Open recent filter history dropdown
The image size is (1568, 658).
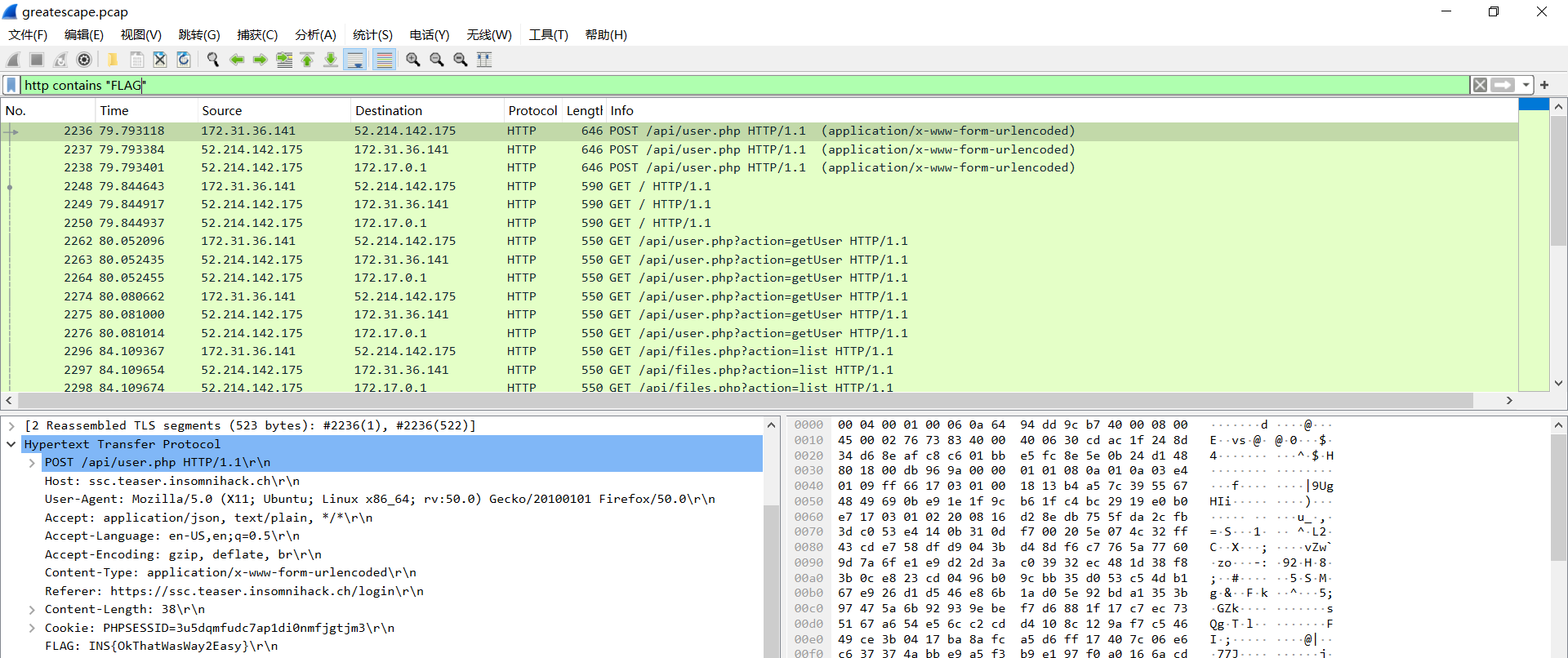tap(1526, 85)
